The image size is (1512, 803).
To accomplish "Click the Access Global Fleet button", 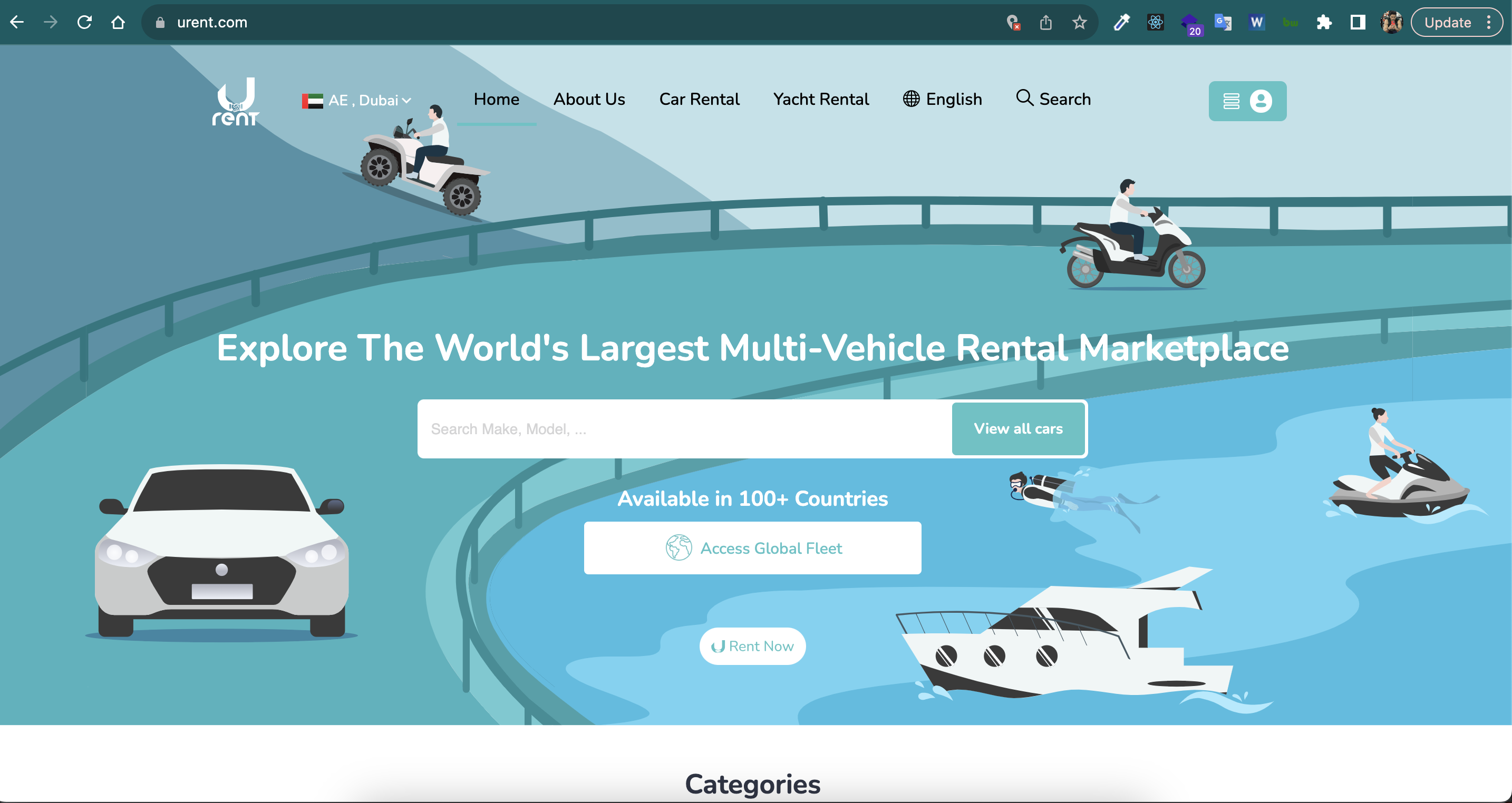I will point(752,548).
